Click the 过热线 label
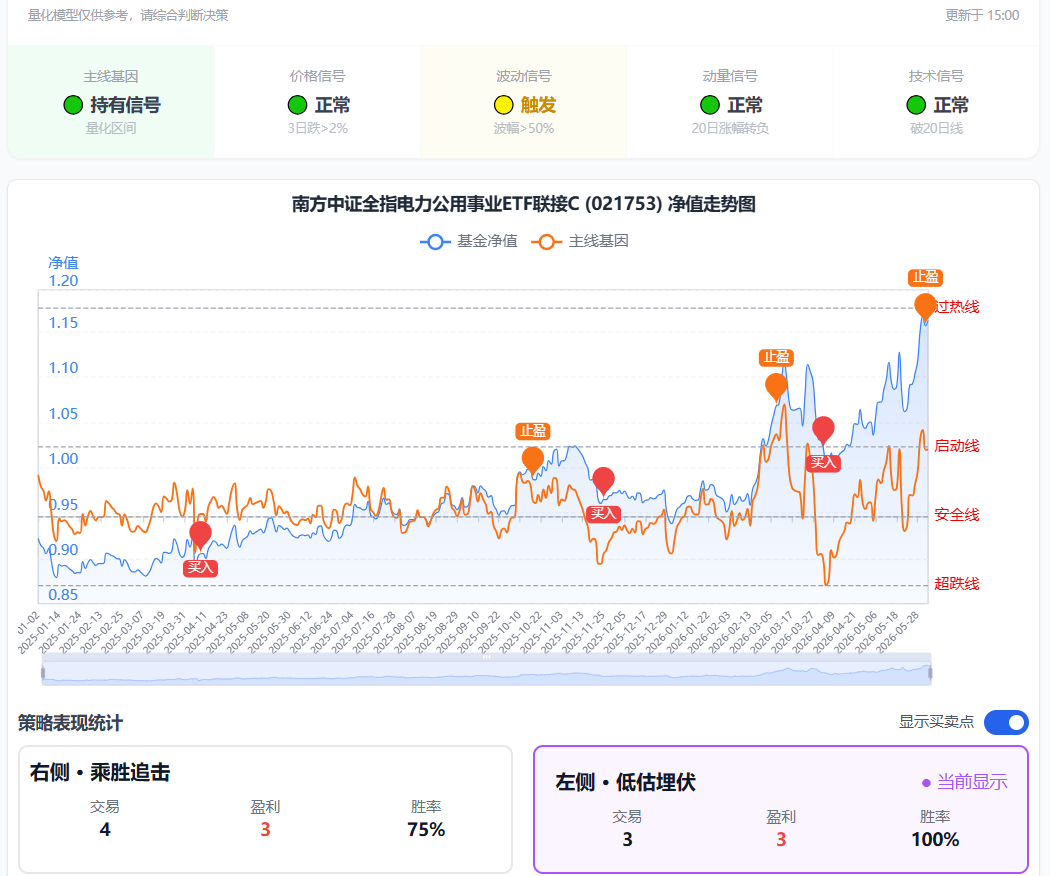1050x876 pixels. pyautogui.click(x=957, y=307)
